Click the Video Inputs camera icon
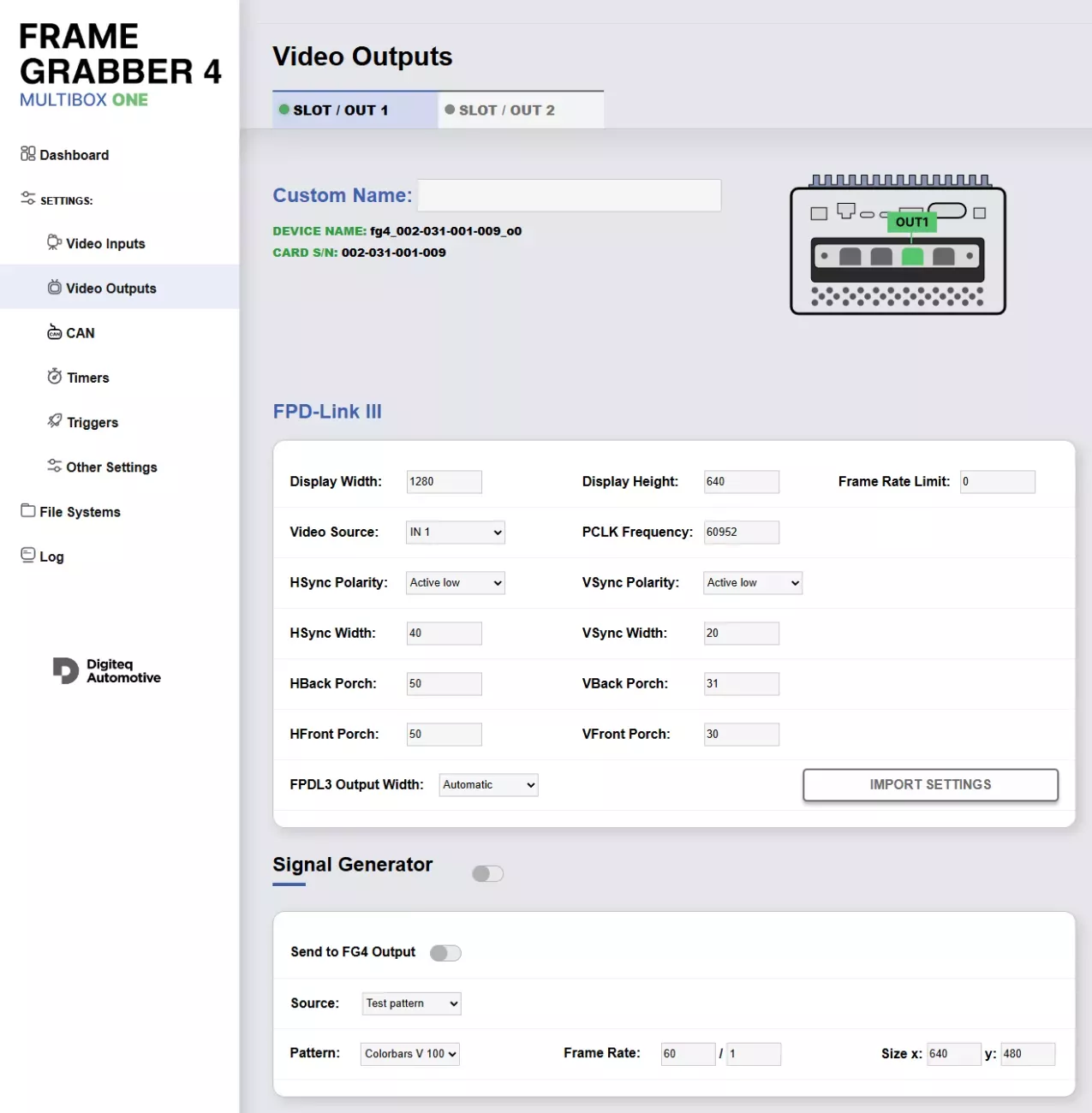 (x=54, y=242)
